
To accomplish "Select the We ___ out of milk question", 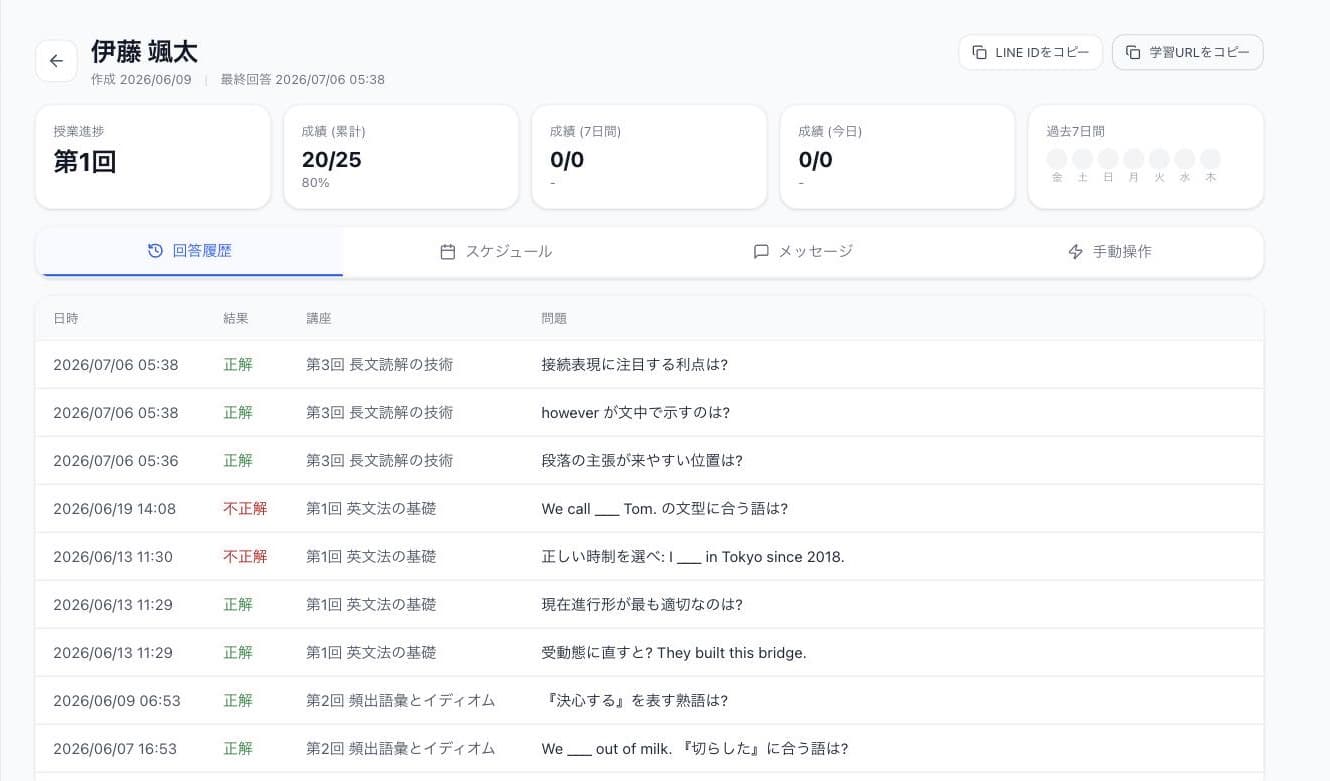I will tap(695, 749).
